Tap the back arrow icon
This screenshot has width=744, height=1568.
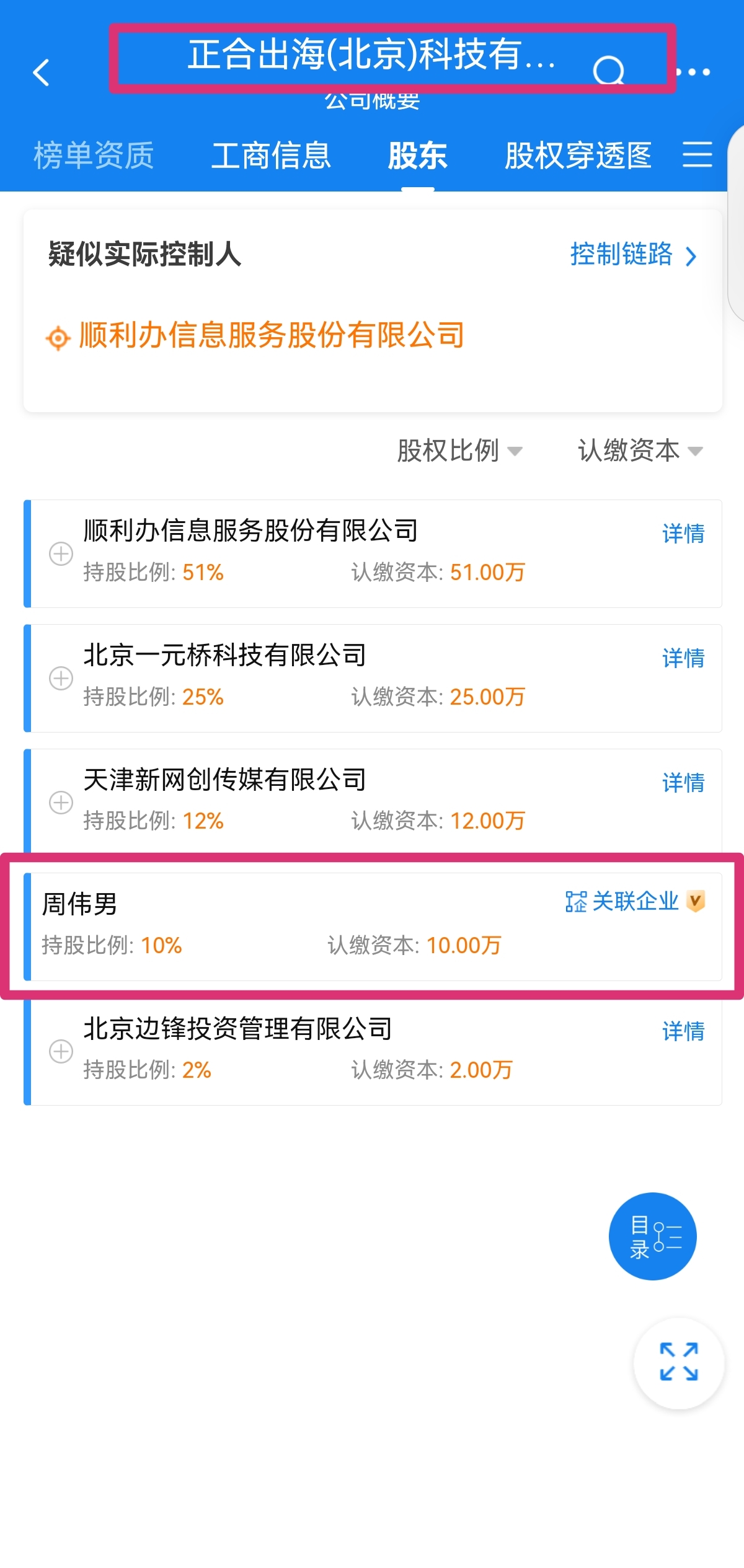click(x=41, y=73)
